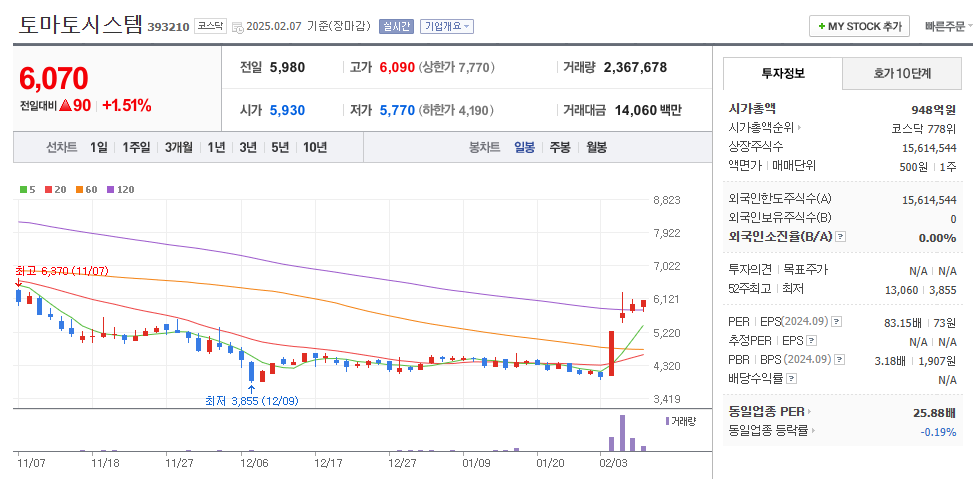Select the 1년 line chart period

click(216, 147)
